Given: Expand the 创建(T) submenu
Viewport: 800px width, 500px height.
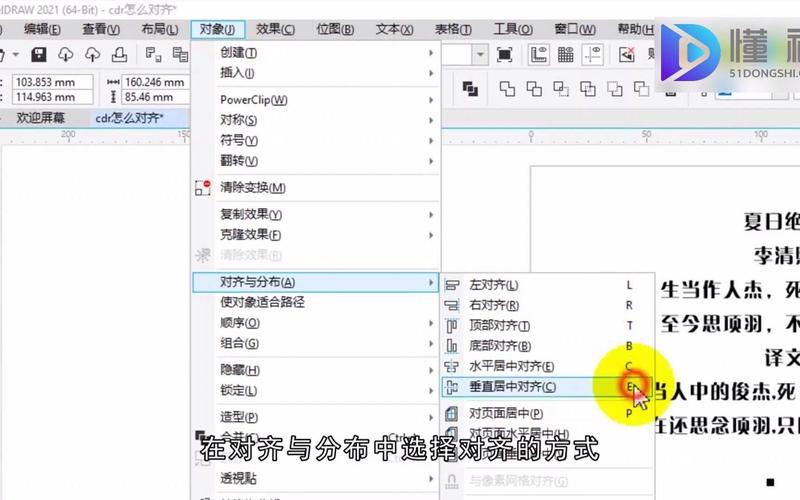Looking at the screenshot, I should point(316,53).
